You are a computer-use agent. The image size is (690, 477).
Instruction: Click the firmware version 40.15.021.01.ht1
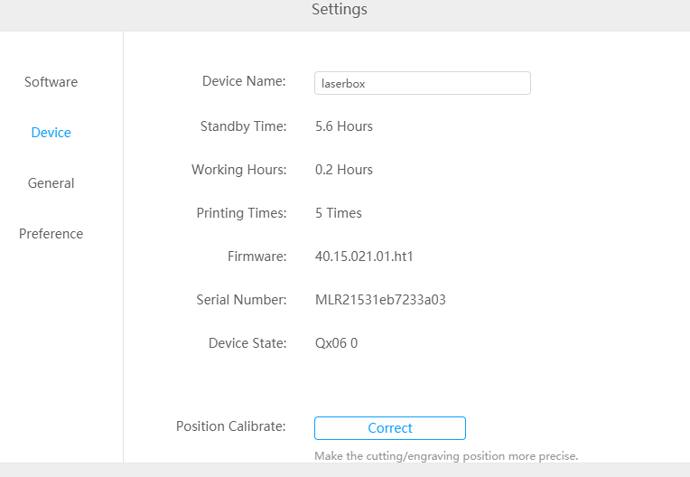(x=364, y=256)
